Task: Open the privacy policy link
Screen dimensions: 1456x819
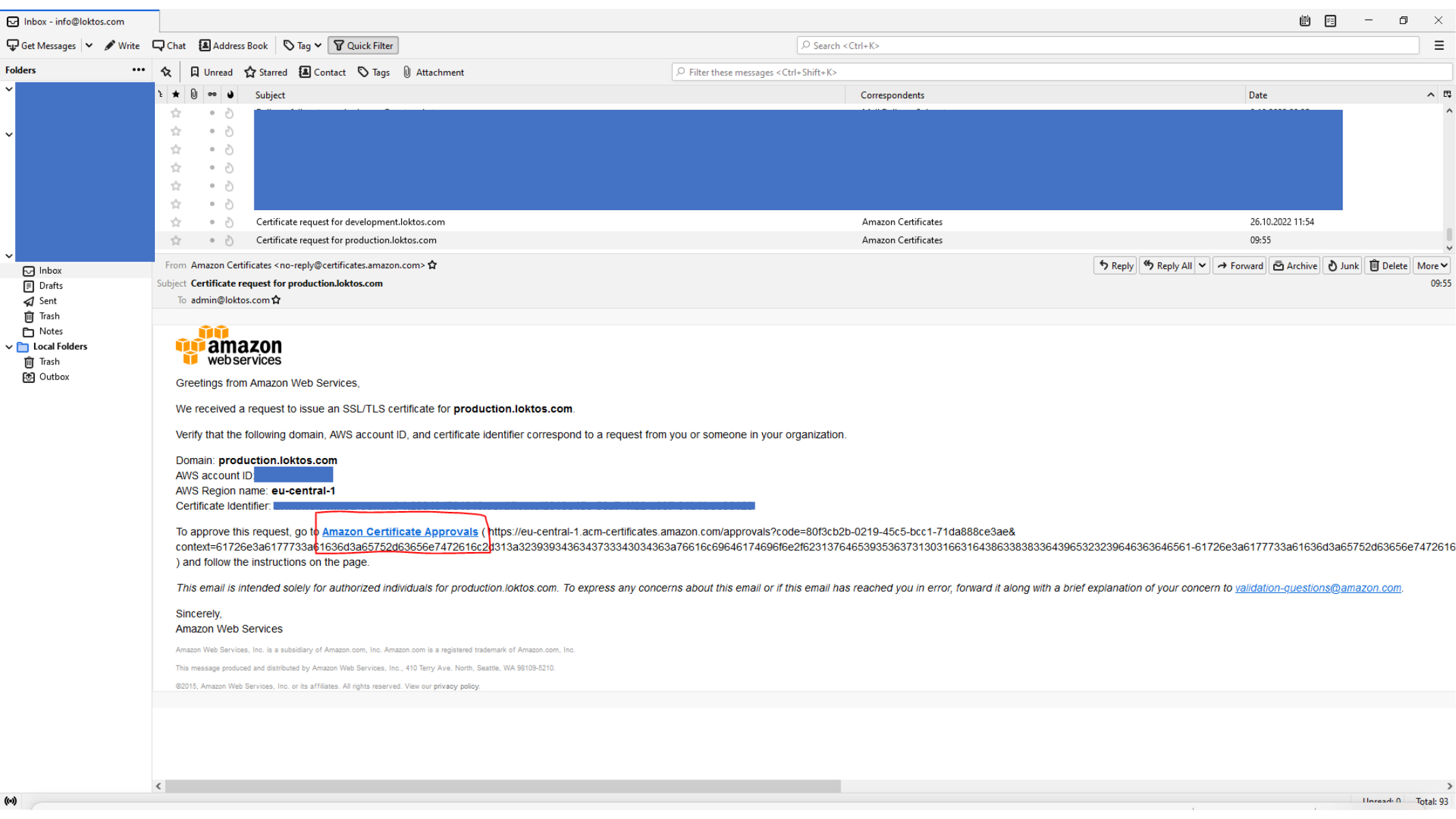Action: point(456,687)
